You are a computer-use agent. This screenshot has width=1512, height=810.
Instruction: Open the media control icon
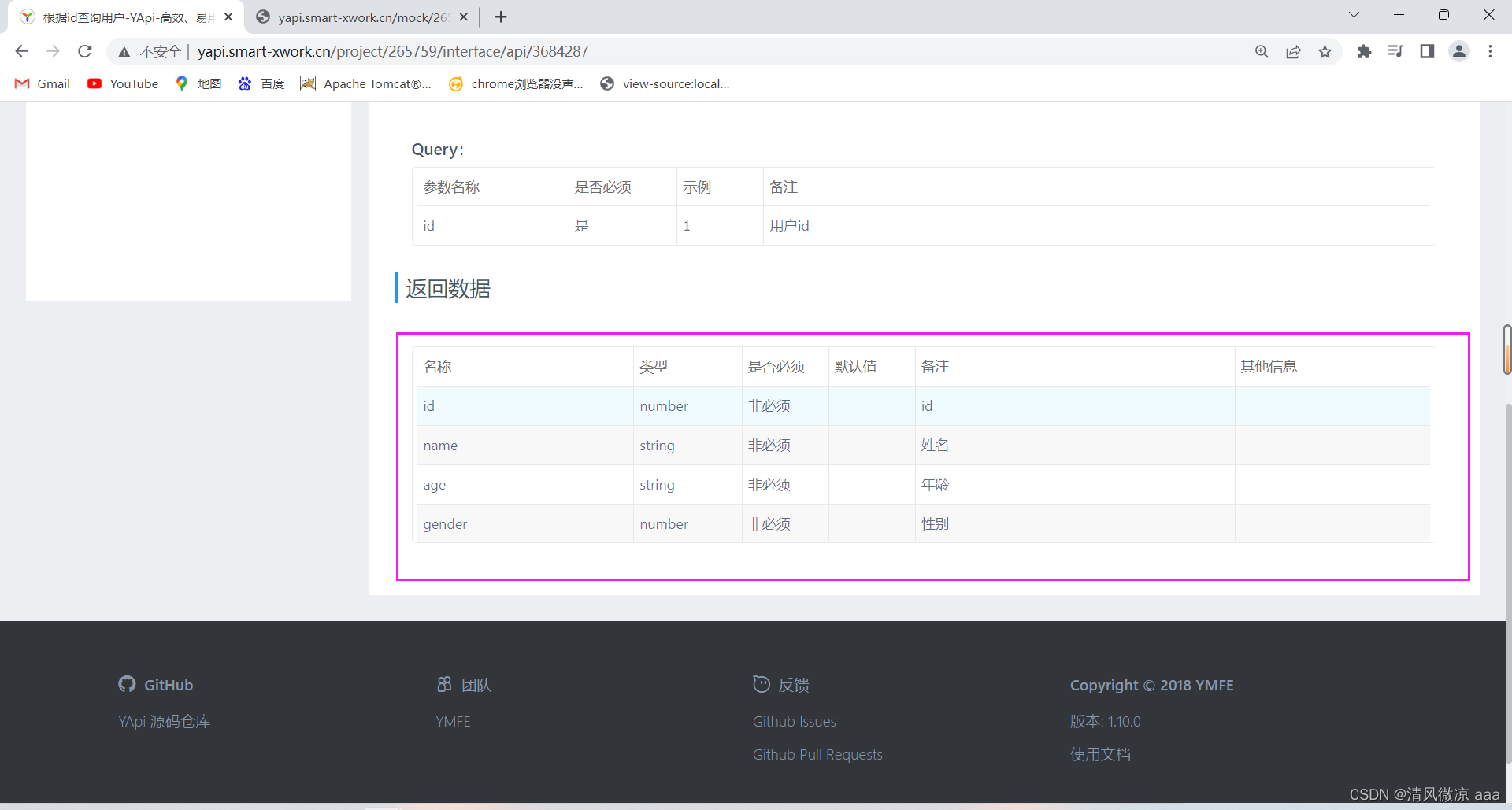pyautogui.click(x=1395, y=51)
